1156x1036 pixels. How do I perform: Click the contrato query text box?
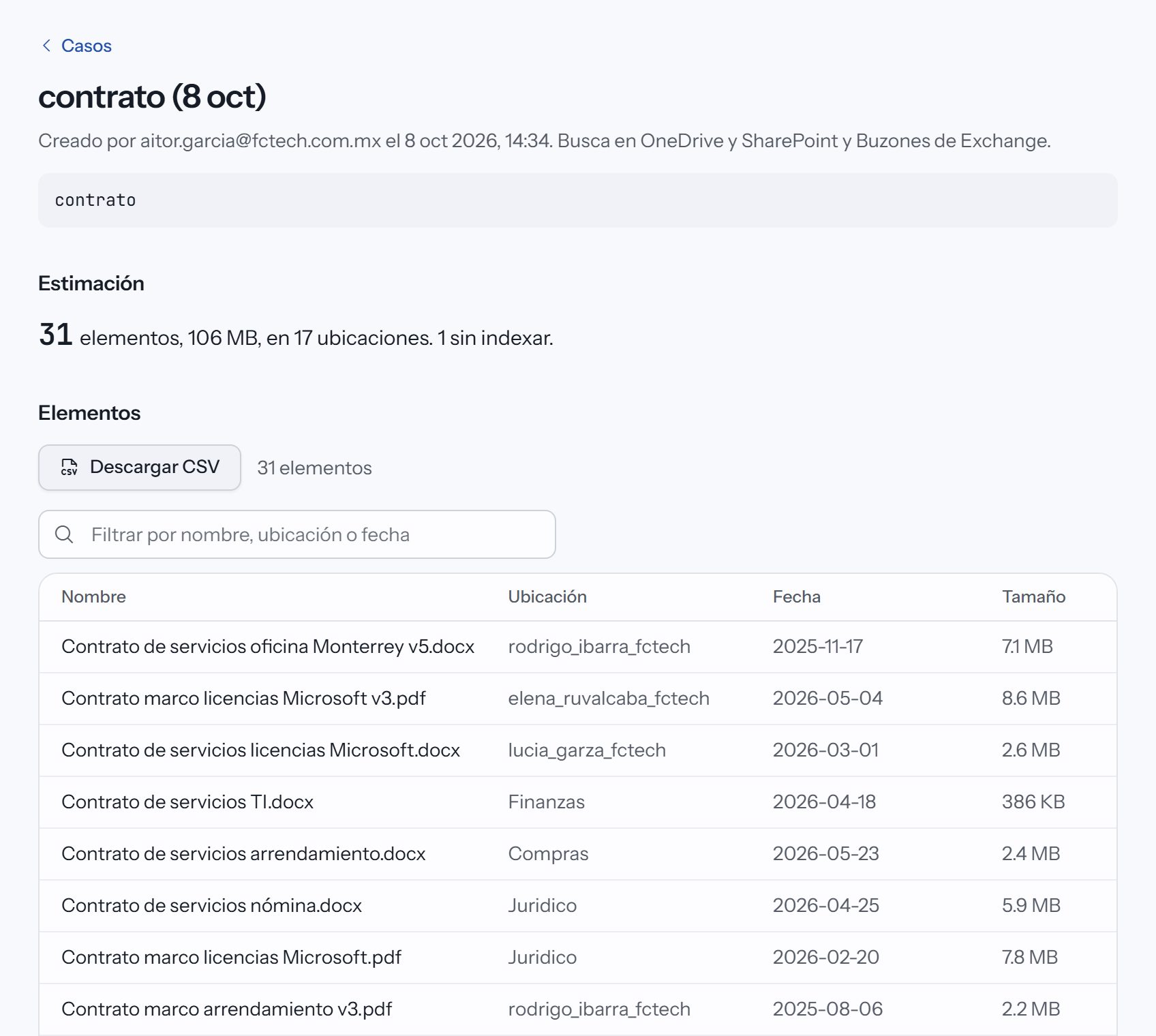click(577, 200)
